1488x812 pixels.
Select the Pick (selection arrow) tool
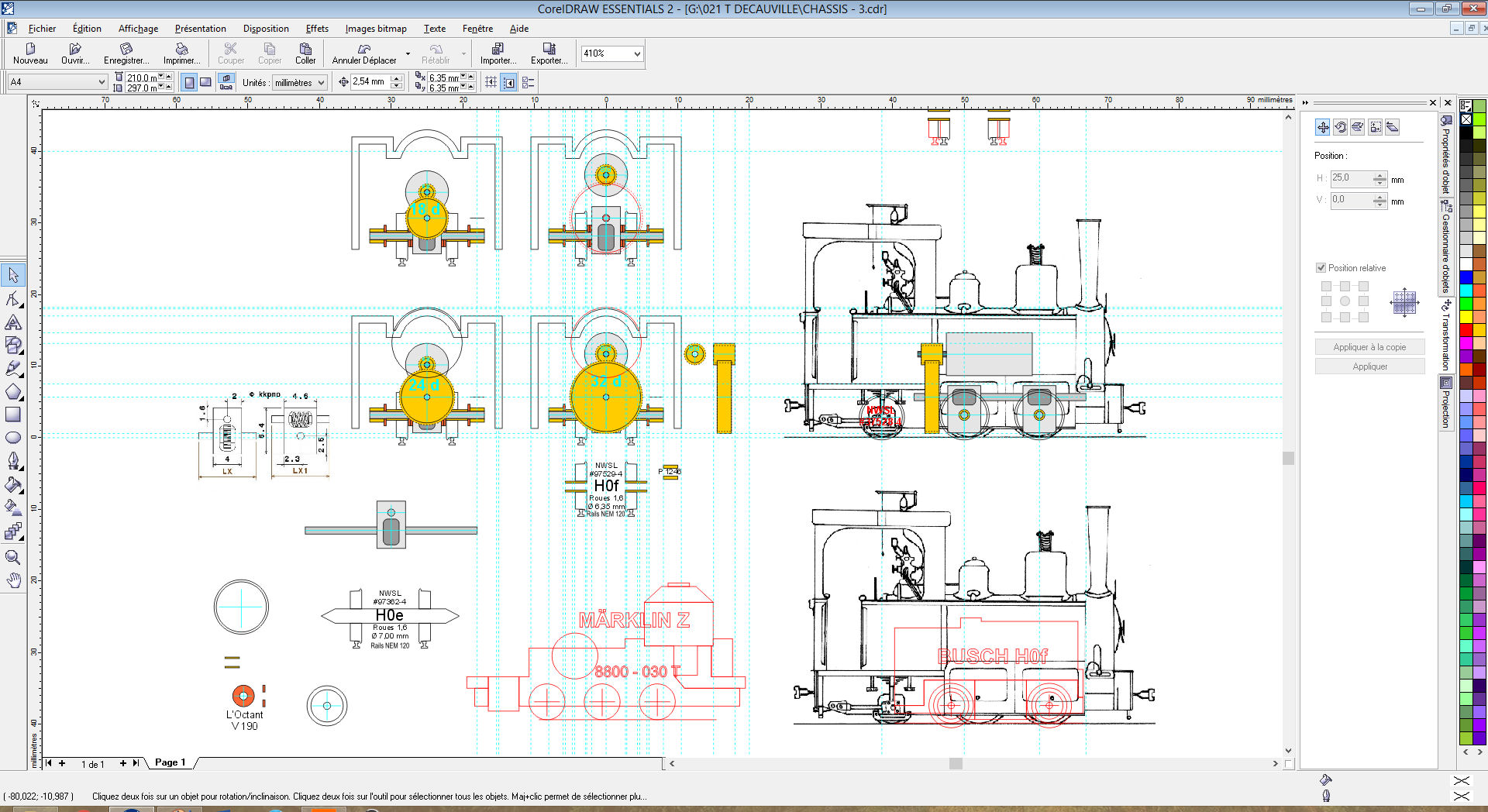pyautogui.click(x=13, y=274)
